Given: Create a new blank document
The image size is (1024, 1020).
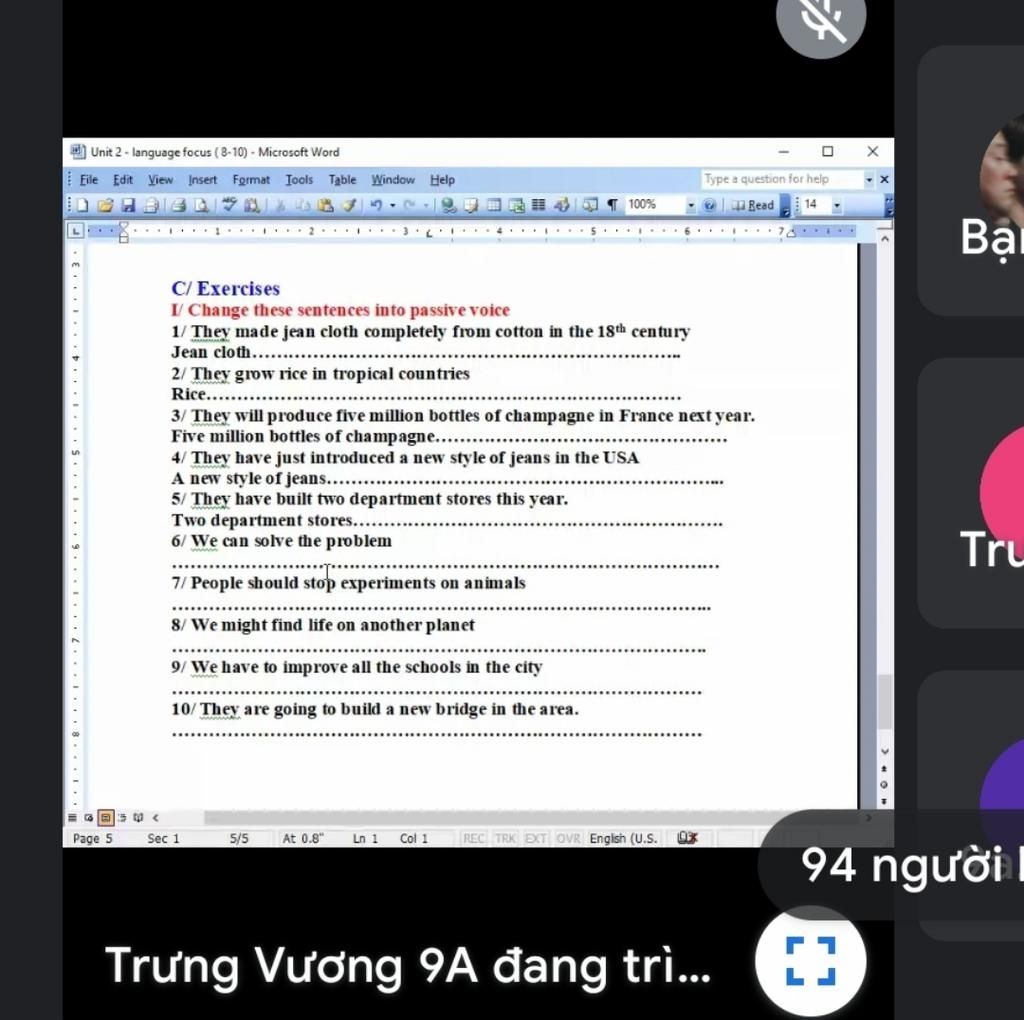Looking at the screenshot, I should point(82,205).
